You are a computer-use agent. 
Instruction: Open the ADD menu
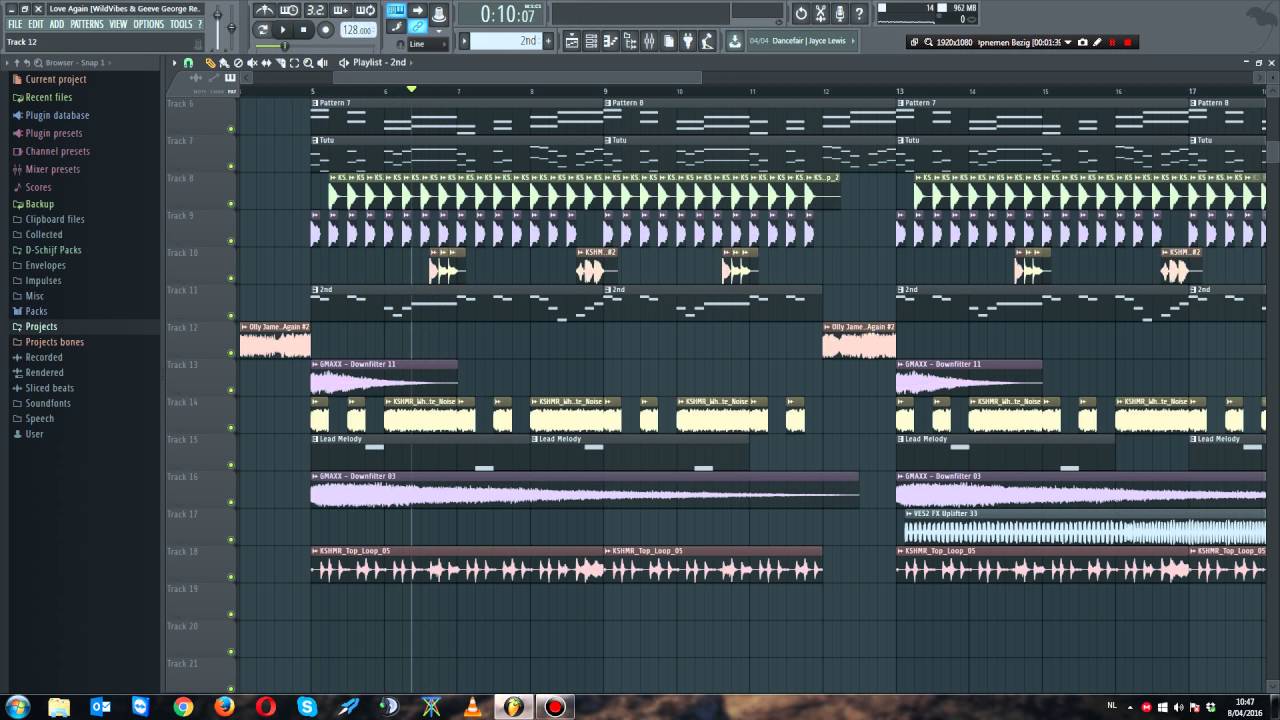click(x=57, y=24)
